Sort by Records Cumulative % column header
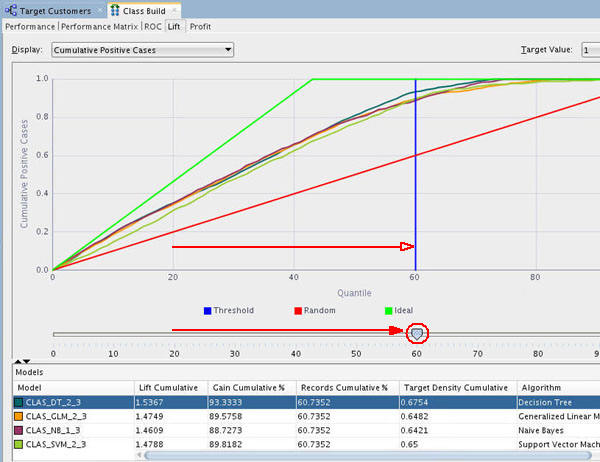This screenshot has height=462, width=600. tap(348, 388)
